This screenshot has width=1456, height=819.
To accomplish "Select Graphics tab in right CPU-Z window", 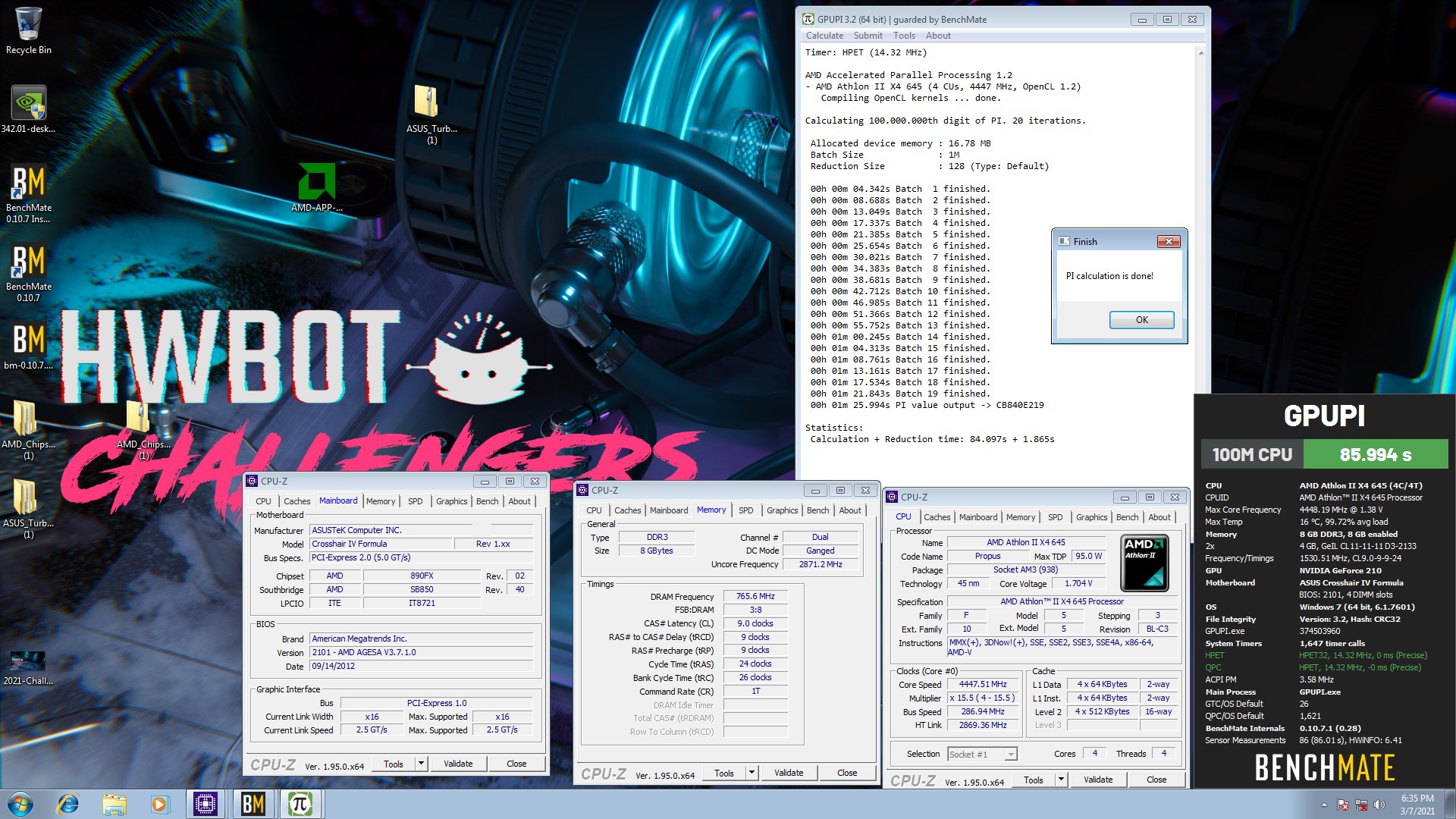I will click(x=1091, y=517).
